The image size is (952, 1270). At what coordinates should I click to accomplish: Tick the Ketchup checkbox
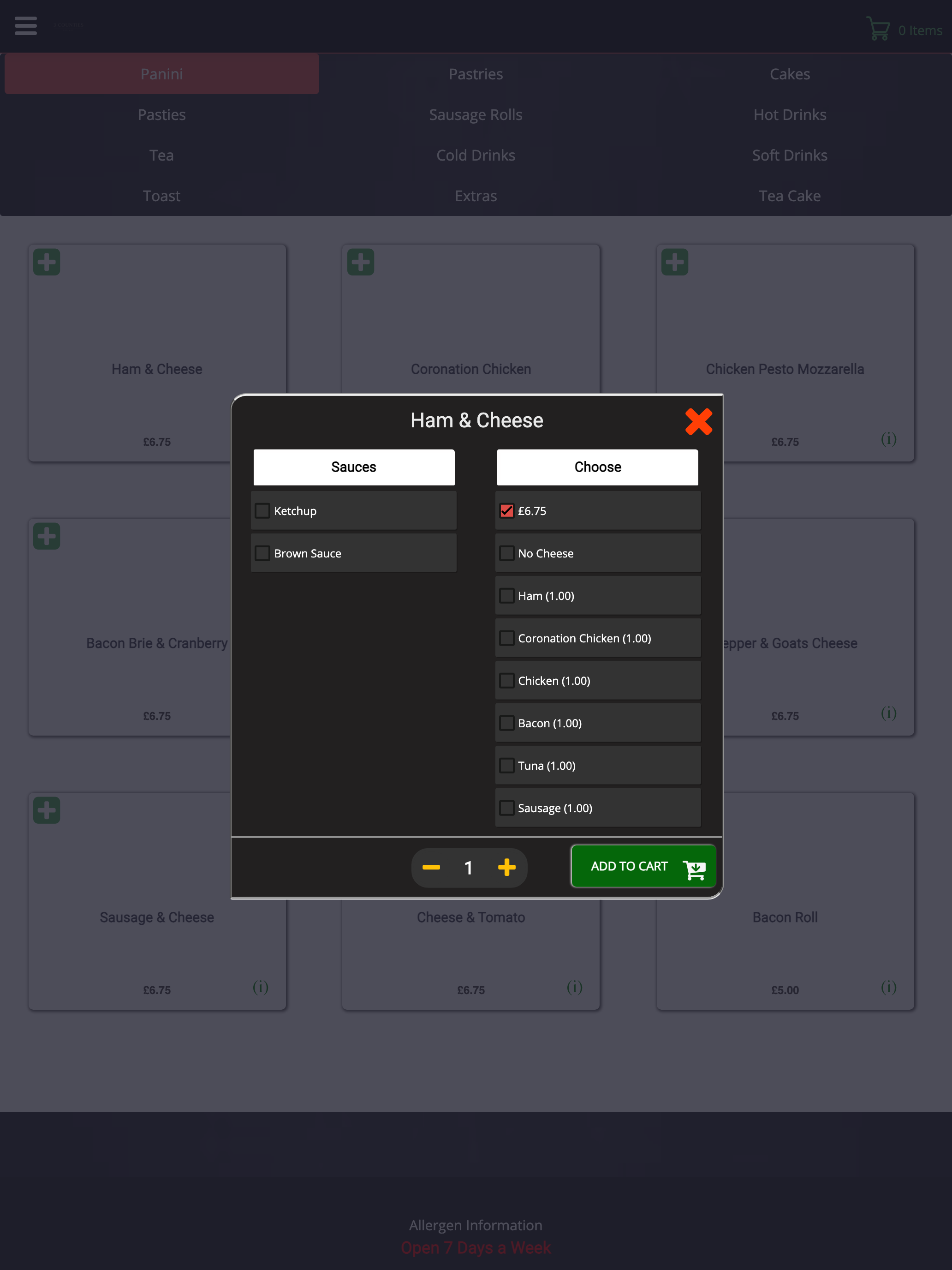click(262, 511)
